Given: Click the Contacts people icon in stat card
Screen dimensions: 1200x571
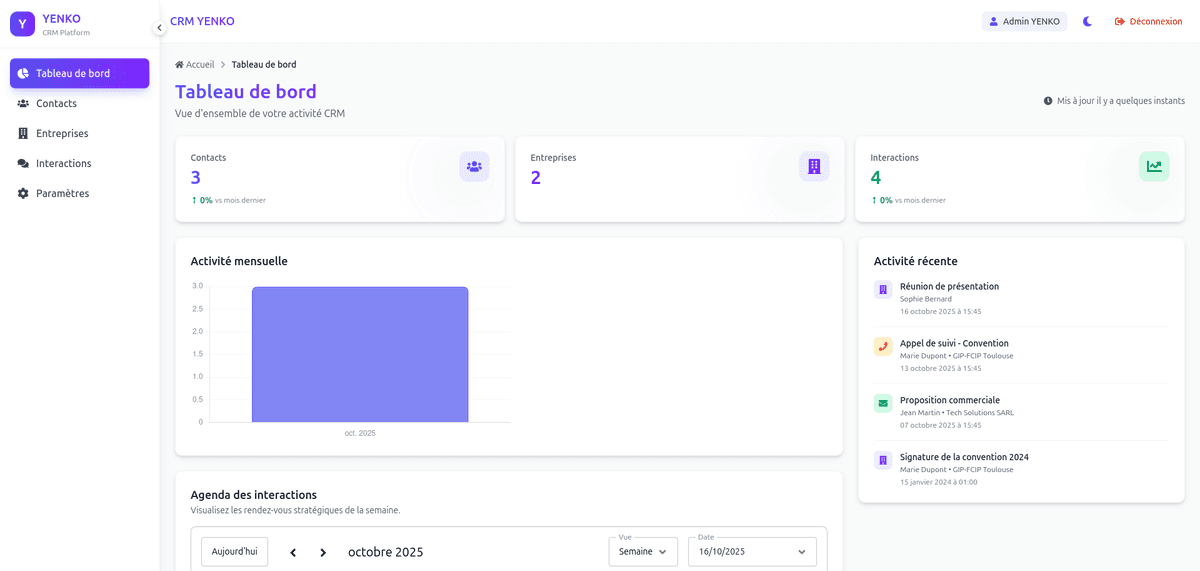Looking at the screenshot, I should (474, 166).
